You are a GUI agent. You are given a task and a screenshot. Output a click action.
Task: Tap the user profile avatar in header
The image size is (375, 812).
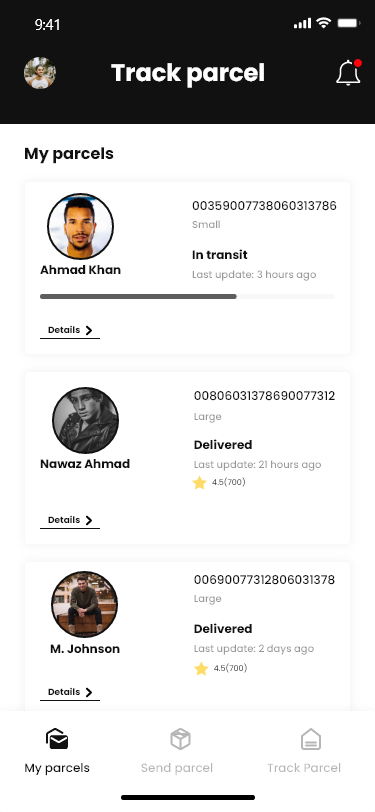40,73
